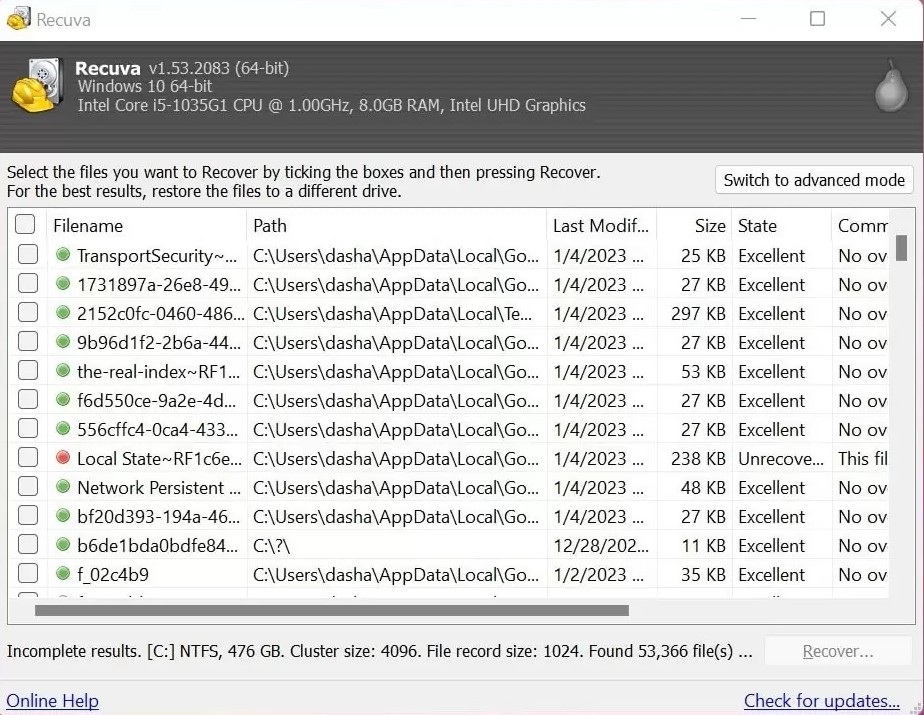
Task: Click green status dot for 1731897a-26e8 file
Action: point(63,284)
